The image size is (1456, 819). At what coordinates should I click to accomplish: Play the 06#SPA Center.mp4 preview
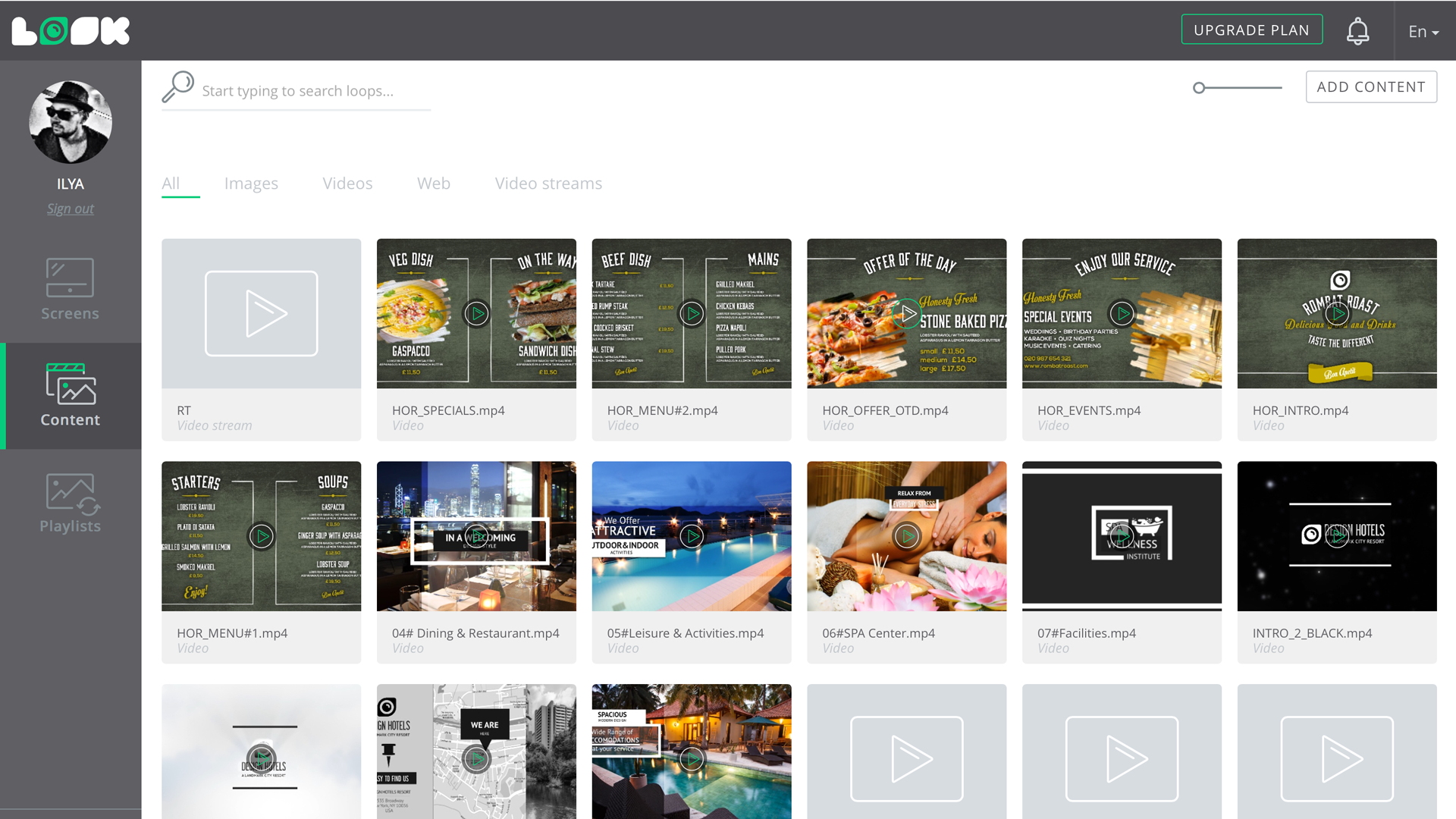click(906, 536)
